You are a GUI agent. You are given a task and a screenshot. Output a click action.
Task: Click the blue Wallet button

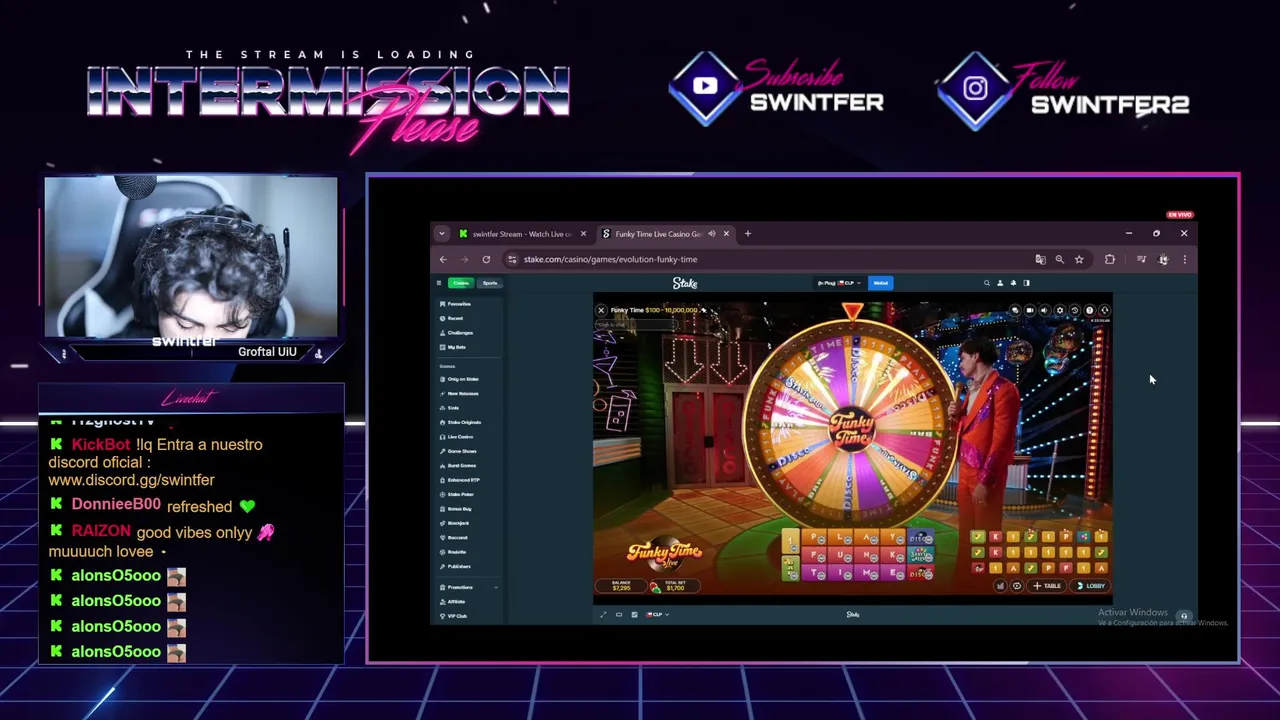pyautogui.click(x=881, y=283)
